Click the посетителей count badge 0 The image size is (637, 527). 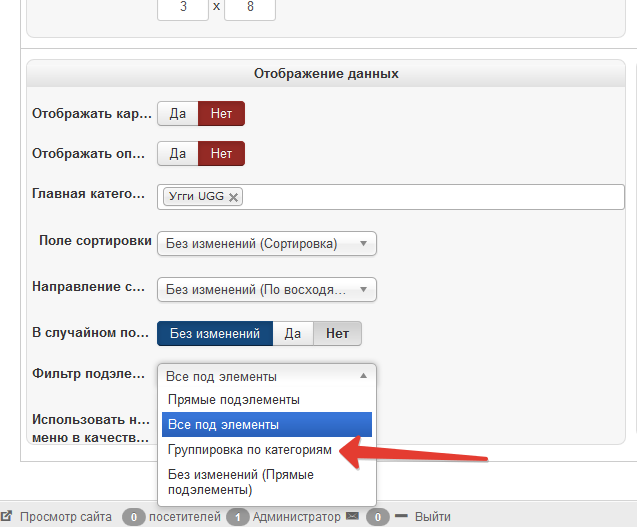pos(134,517)
